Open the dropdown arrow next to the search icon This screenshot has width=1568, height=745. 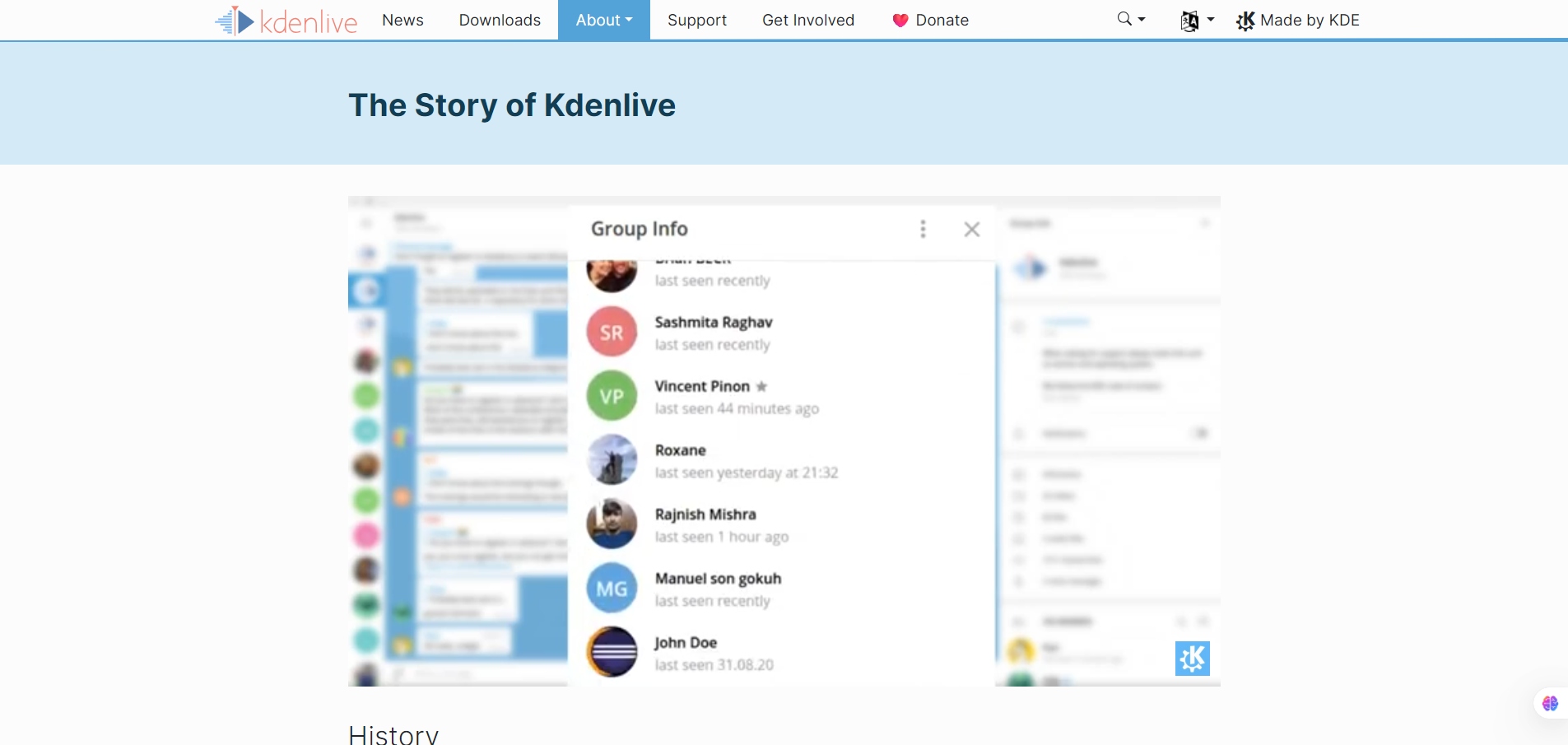[x=1141, y=18]
